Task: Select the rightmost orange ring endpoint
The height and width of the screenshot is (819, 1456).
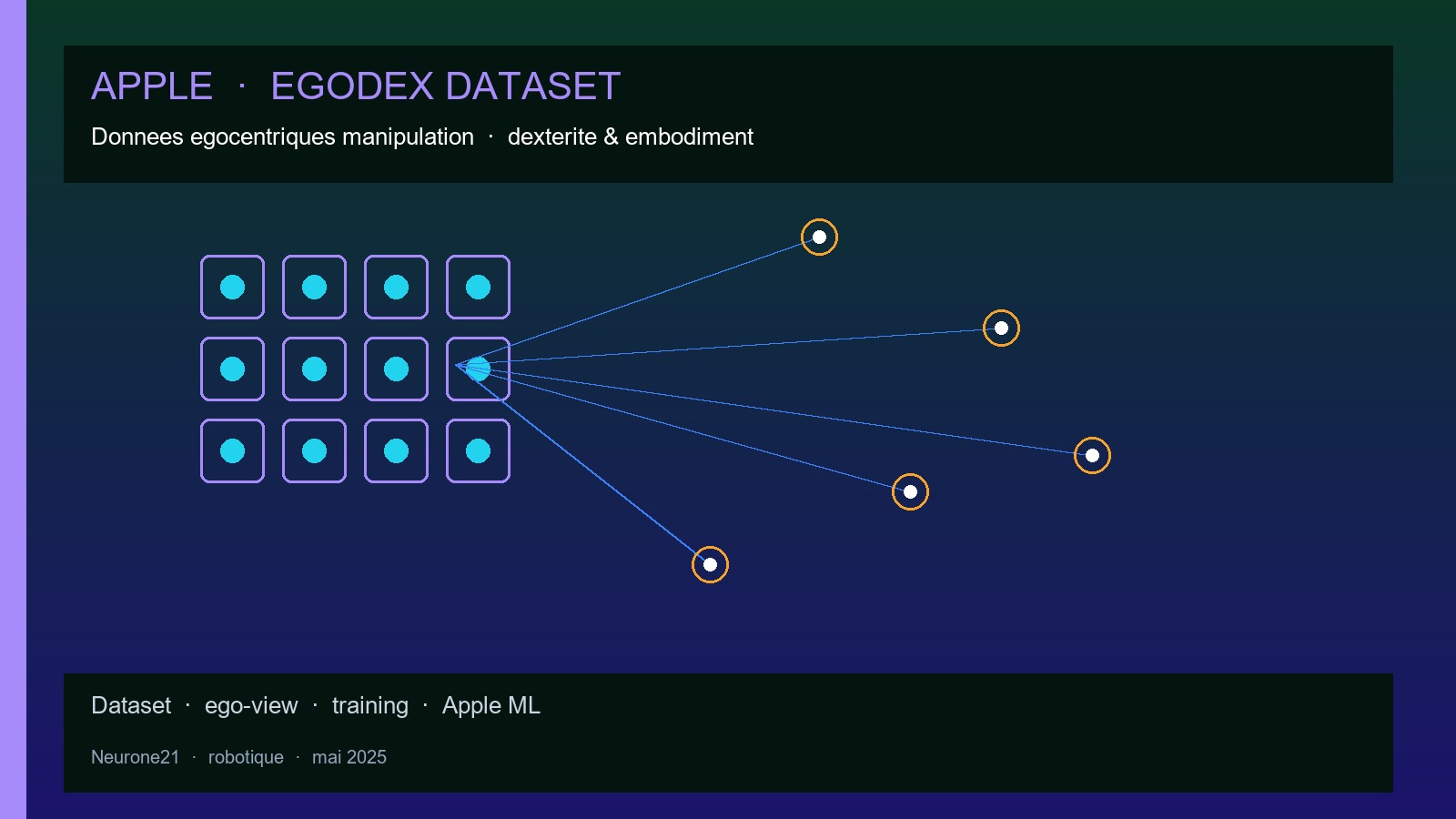Action: (x=1092, y=455)
